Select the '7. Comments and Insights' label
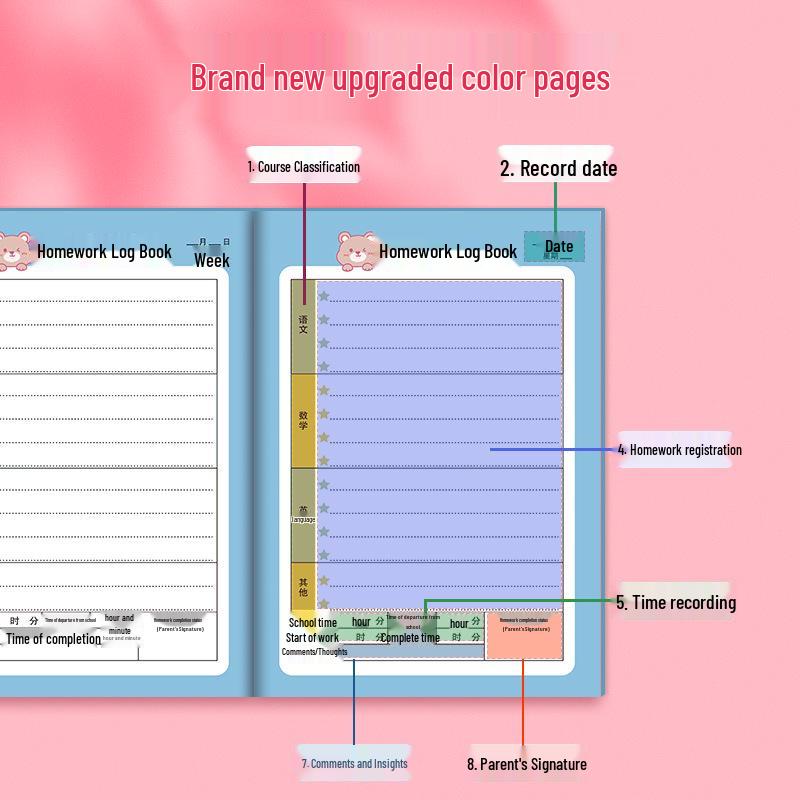 [x=355, y=763]
